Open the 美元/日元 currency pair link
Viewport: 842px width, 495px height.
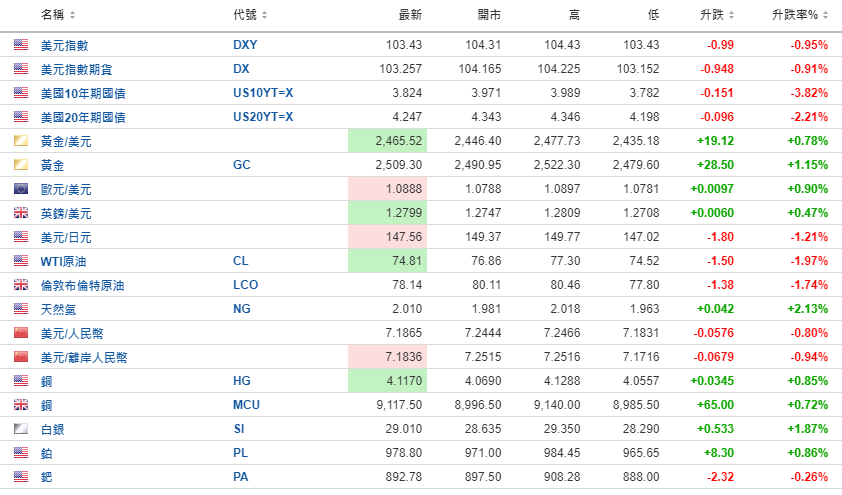tap(65, 237)
